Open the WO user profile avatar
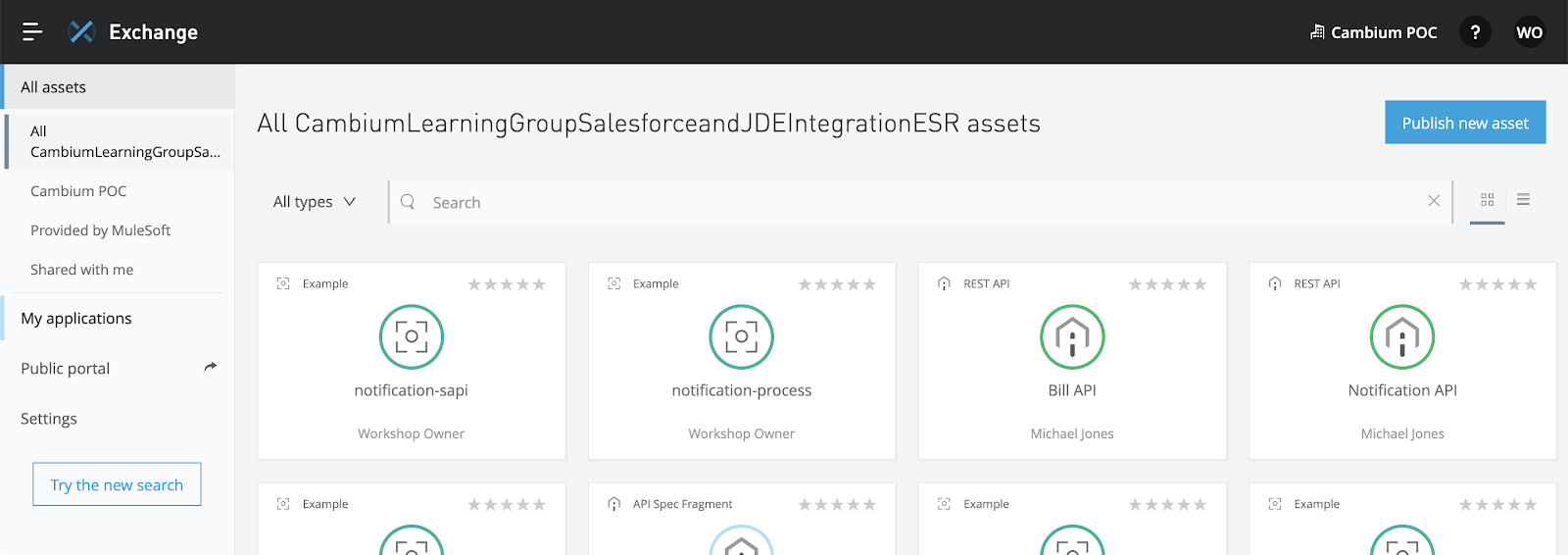 [x=1529, y=32]
